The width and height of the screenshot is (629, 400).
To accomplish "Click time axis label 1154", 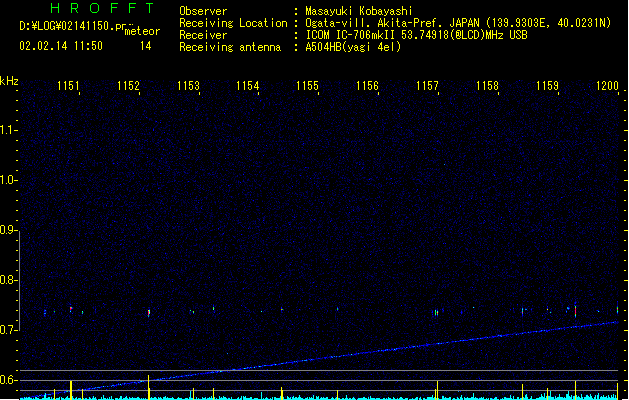I will (248, 85).
